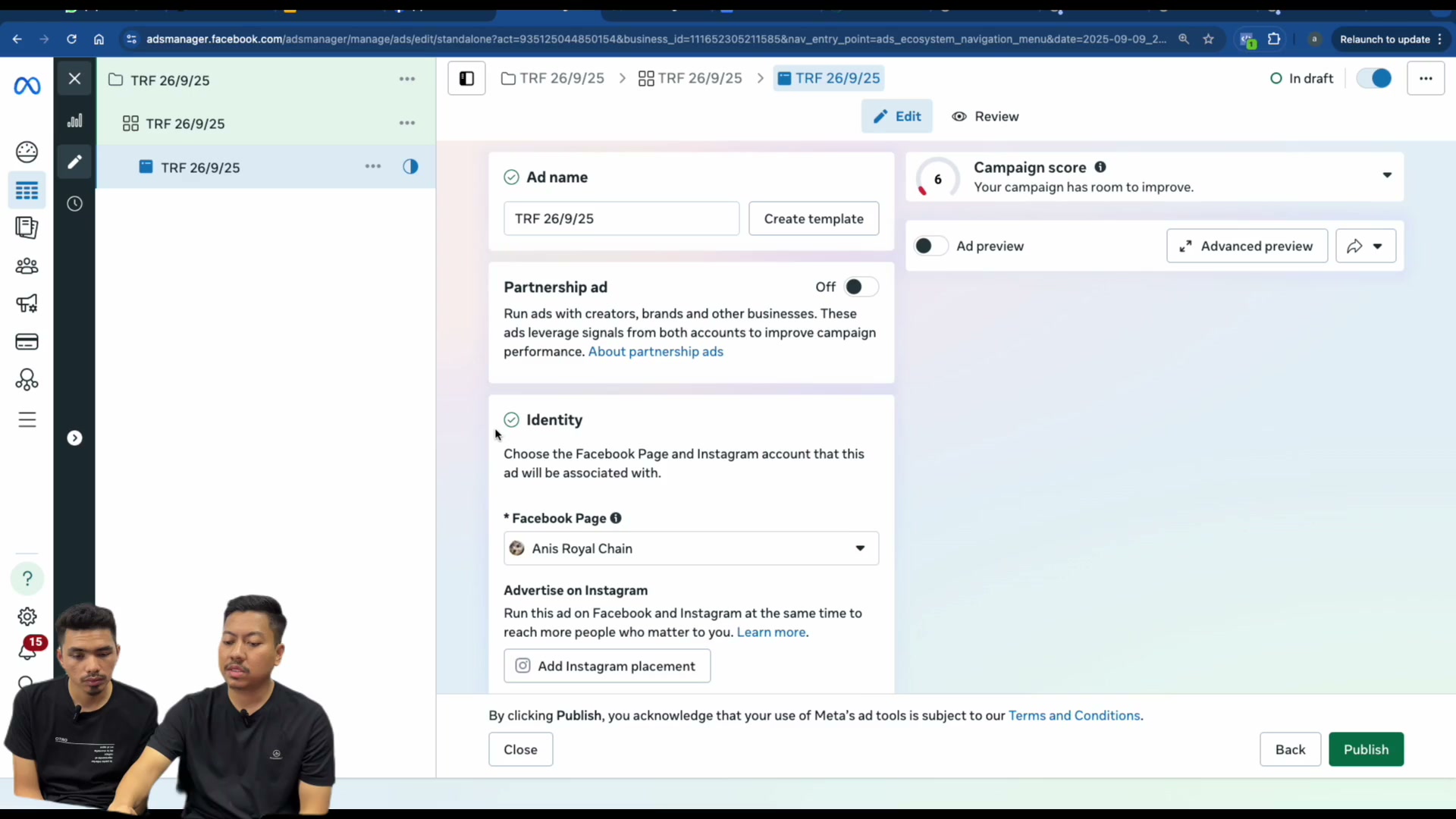
Task: Open top-right three-dot more menu
Action: 1426,78
